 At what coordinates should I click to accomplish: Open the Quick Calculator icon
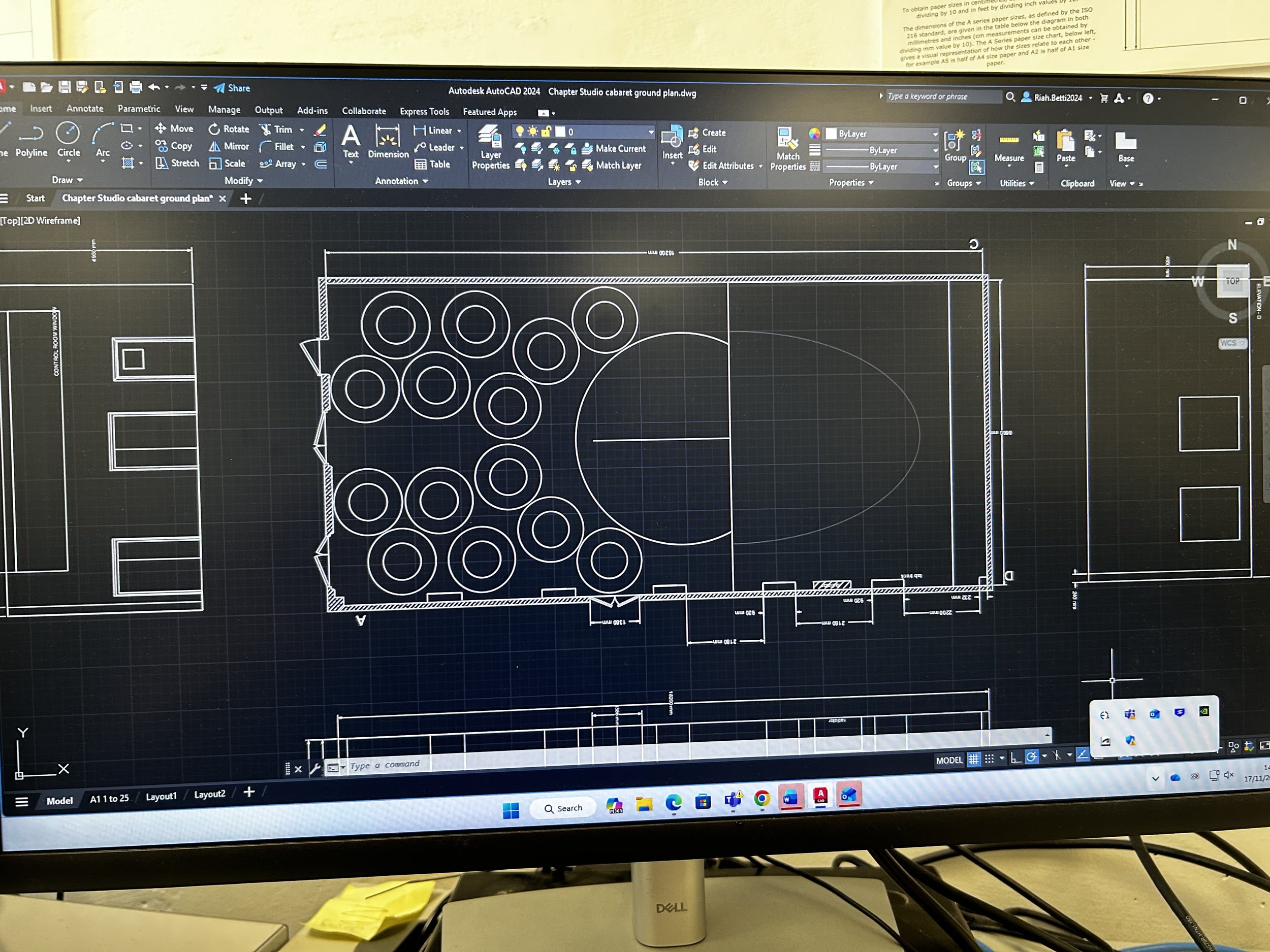coord(1039,168)
